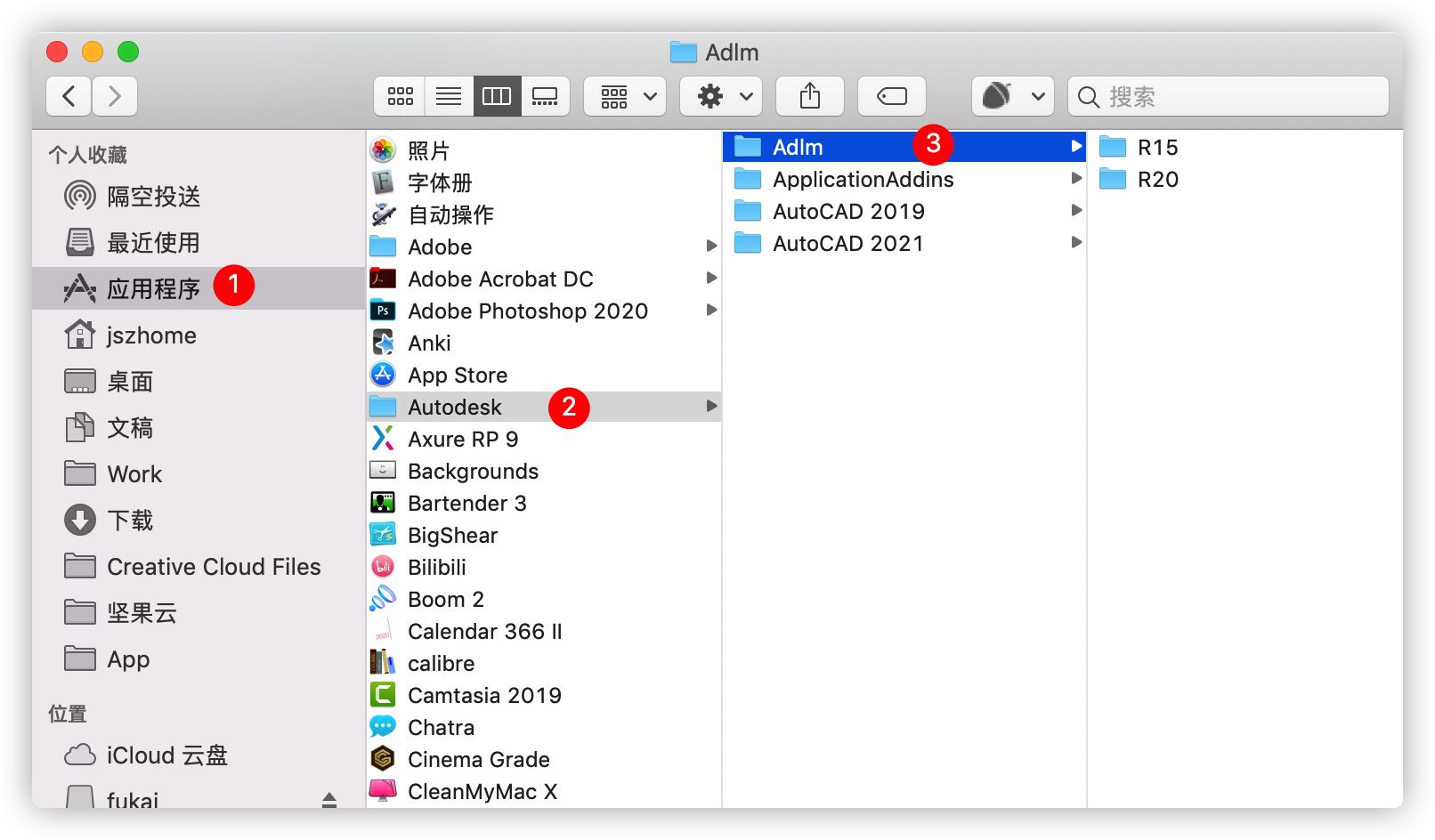
Task: Open 坚果云 folder in sidebar
Action: click(x=199, y=612)
